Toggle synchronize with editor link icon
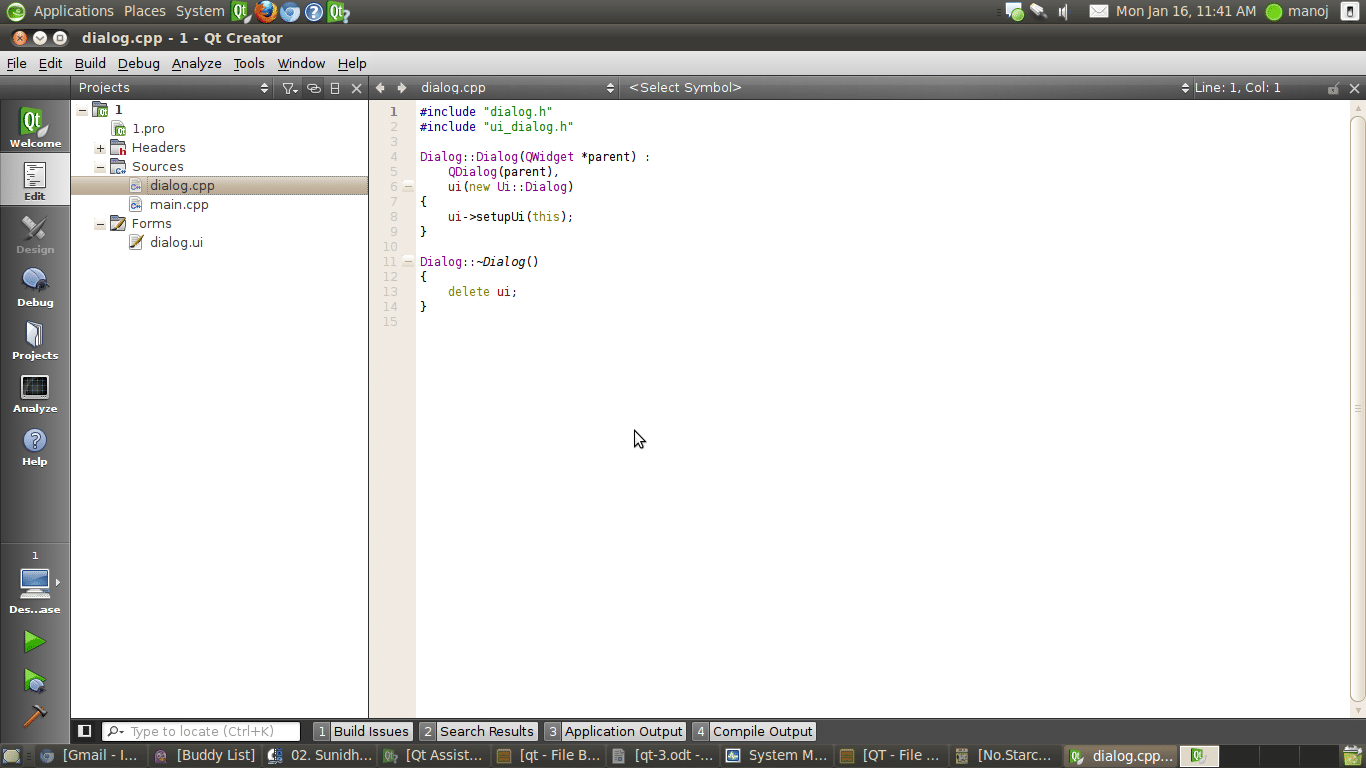1366x768 pixels. click(x=313, y=88)
